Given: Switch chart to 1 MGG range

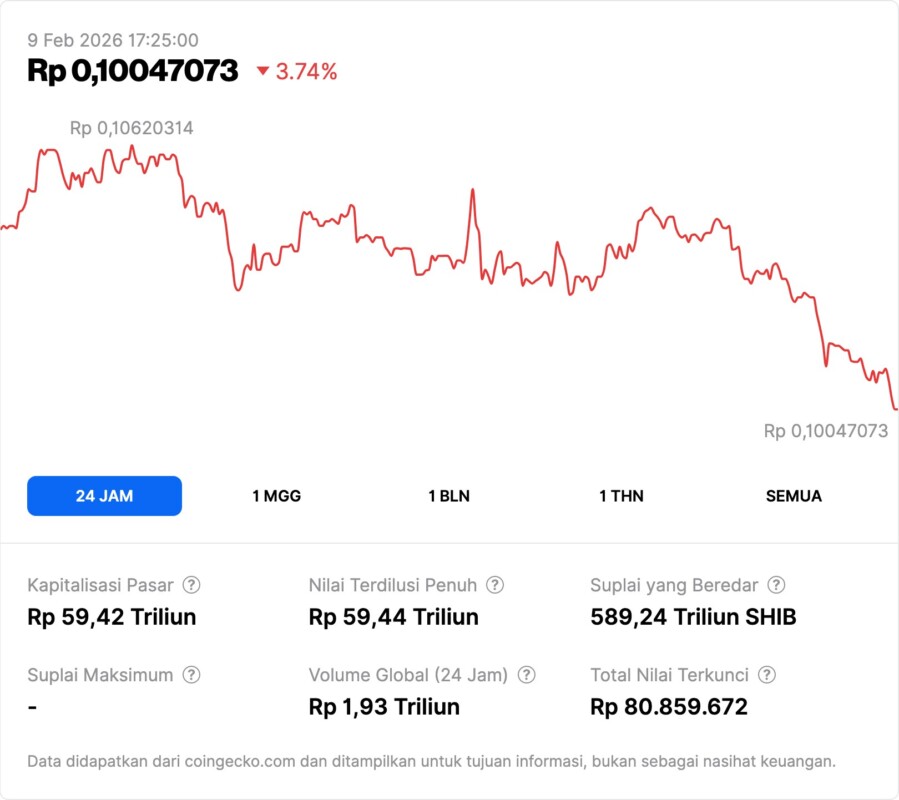Looking at the screenshot, I should pyautogui.click(x=276, y=496).
